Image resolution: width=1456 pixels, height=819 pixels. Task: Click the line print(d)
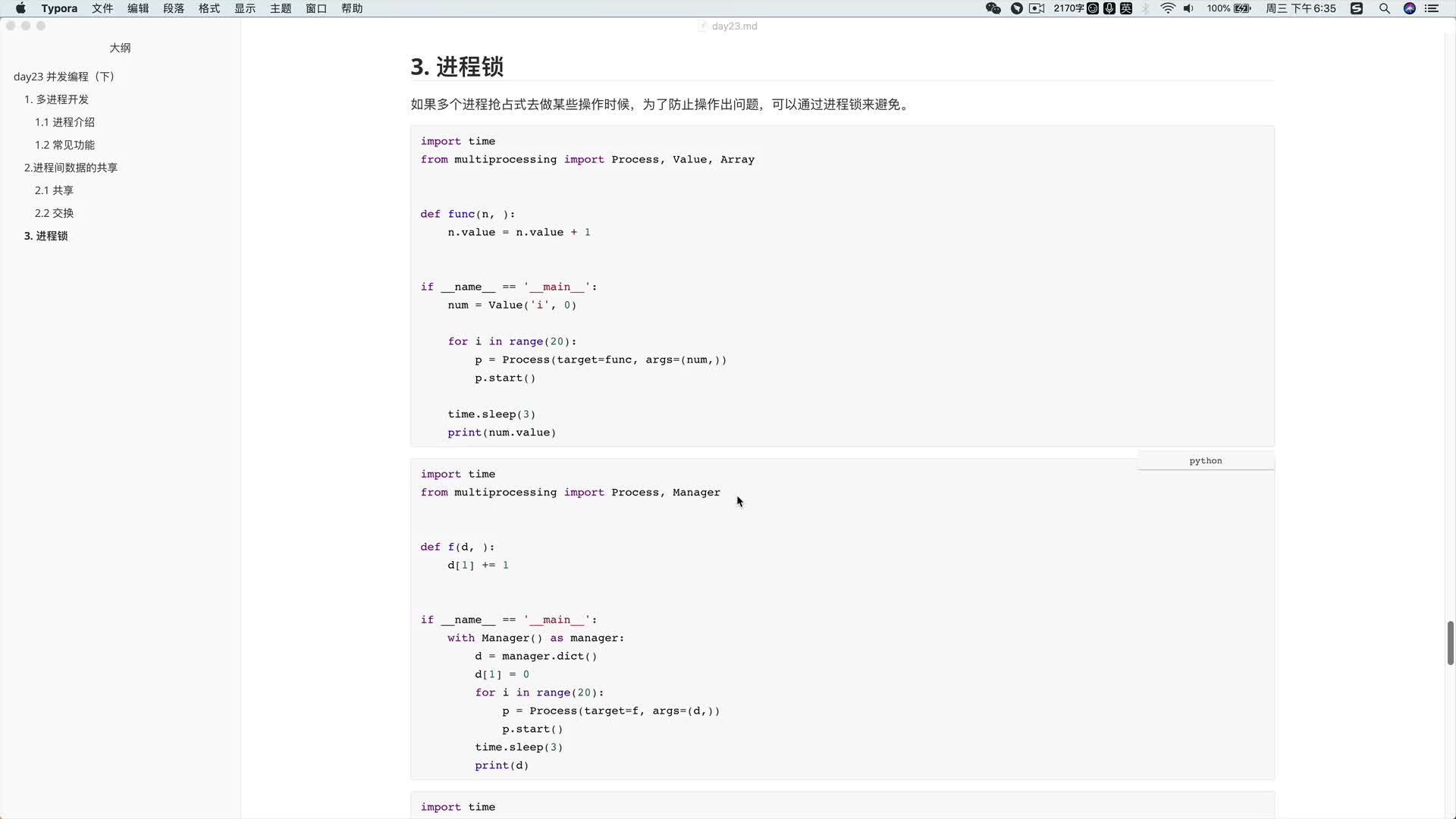(501, 766)
